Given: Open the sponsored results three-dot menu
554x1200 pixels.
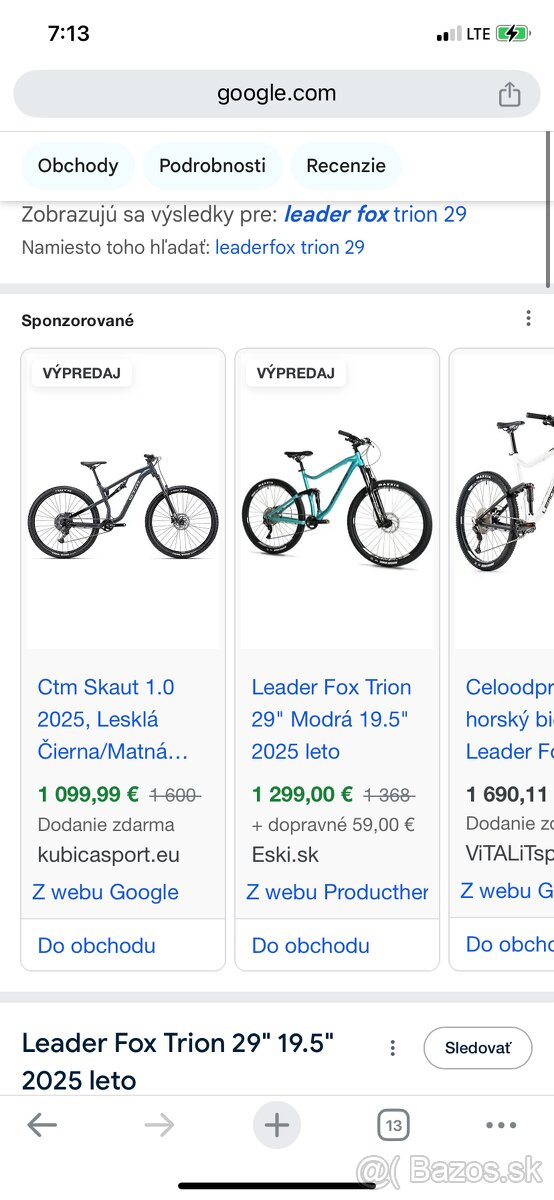Looking at the screenshot, I should (528, 319).
